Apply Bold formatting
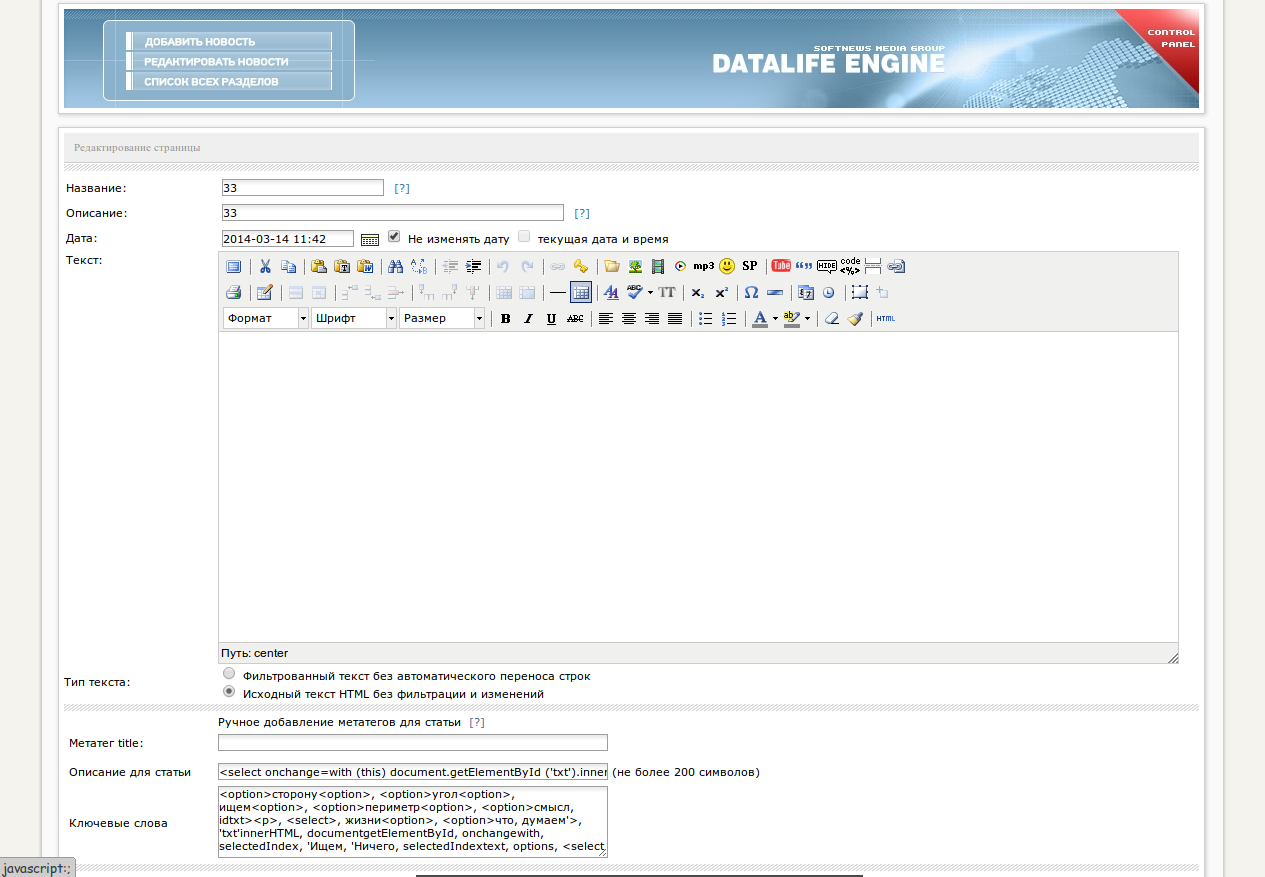Image resolution: width=1265 pixels, height=877 pixels. pos(505,319)
